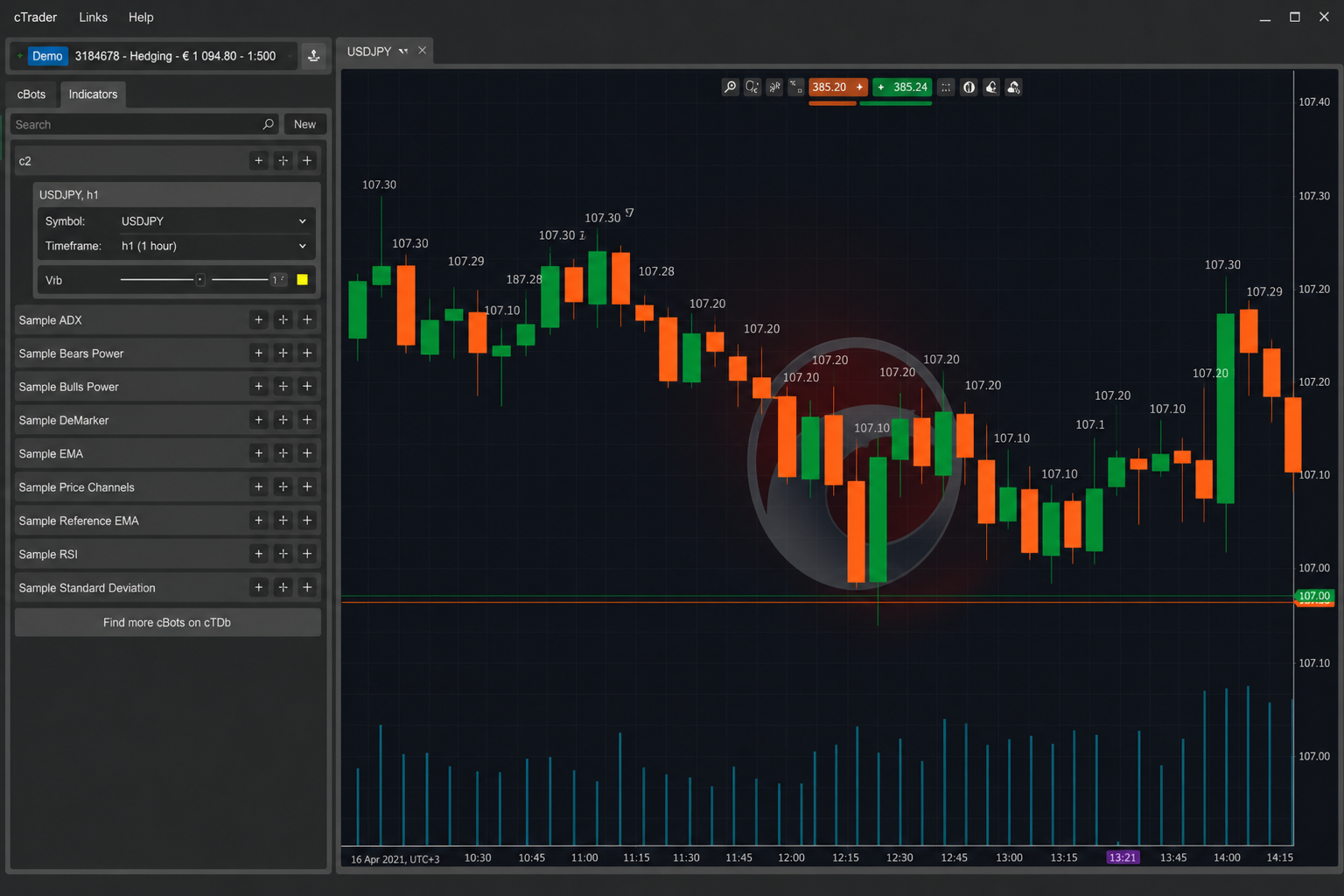
Task: Click the middle crosshair icon on c2 row
Action: (283, 161)
